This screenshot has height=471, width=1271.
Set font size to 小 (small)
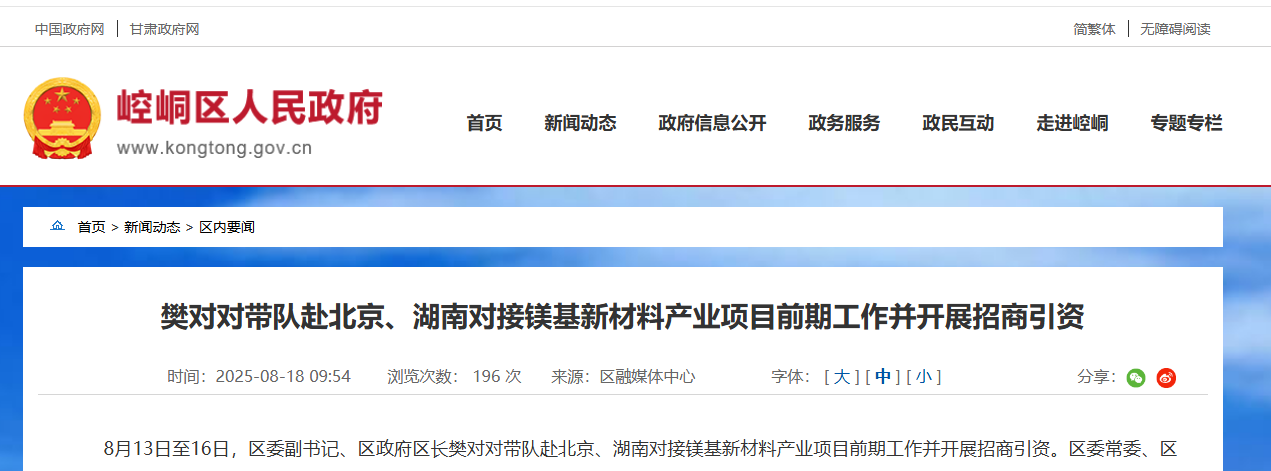point(923,377)
